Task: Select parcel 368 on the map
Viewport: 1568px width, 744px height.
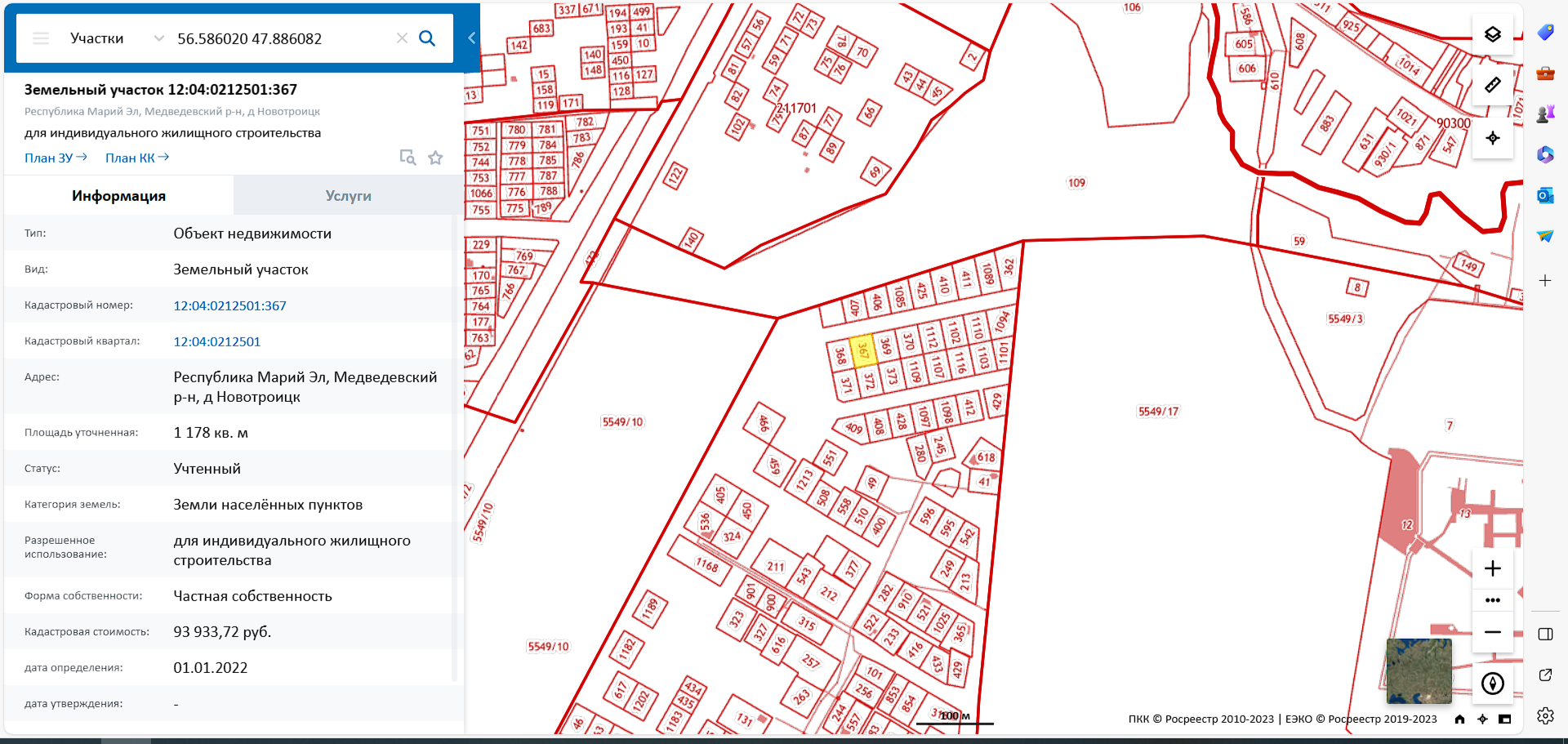Action: 840,356
